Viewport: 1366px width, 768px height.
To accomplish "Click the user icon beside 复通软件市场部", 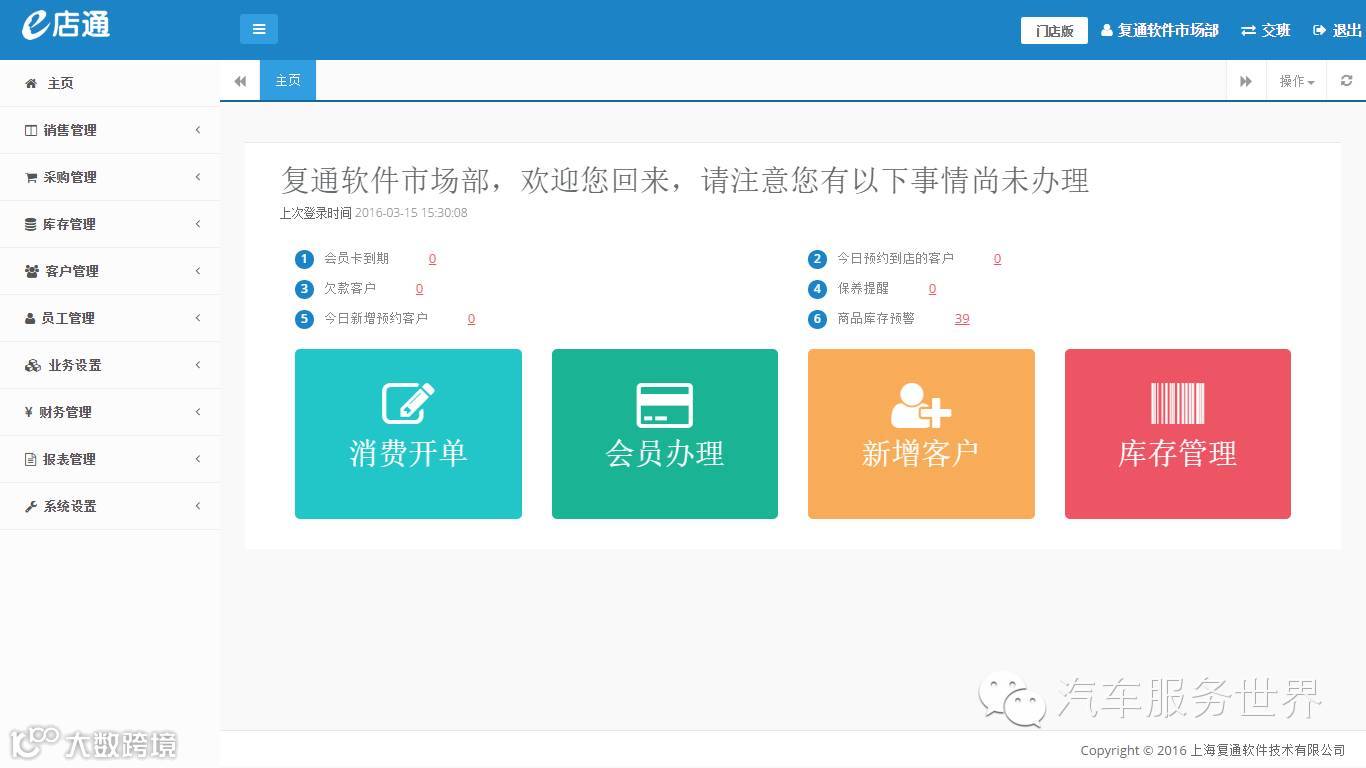I will pyautogui.click(x=1107, y=31).
